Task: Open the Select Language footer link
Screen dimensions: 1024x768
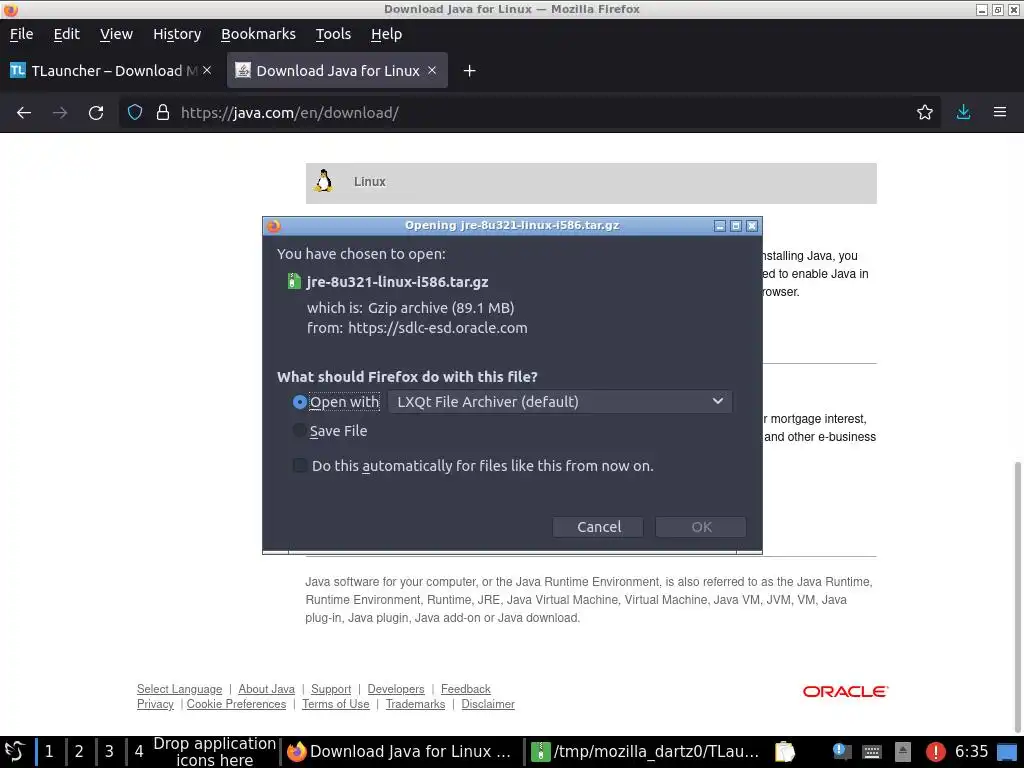Action: tap(180, 689)
